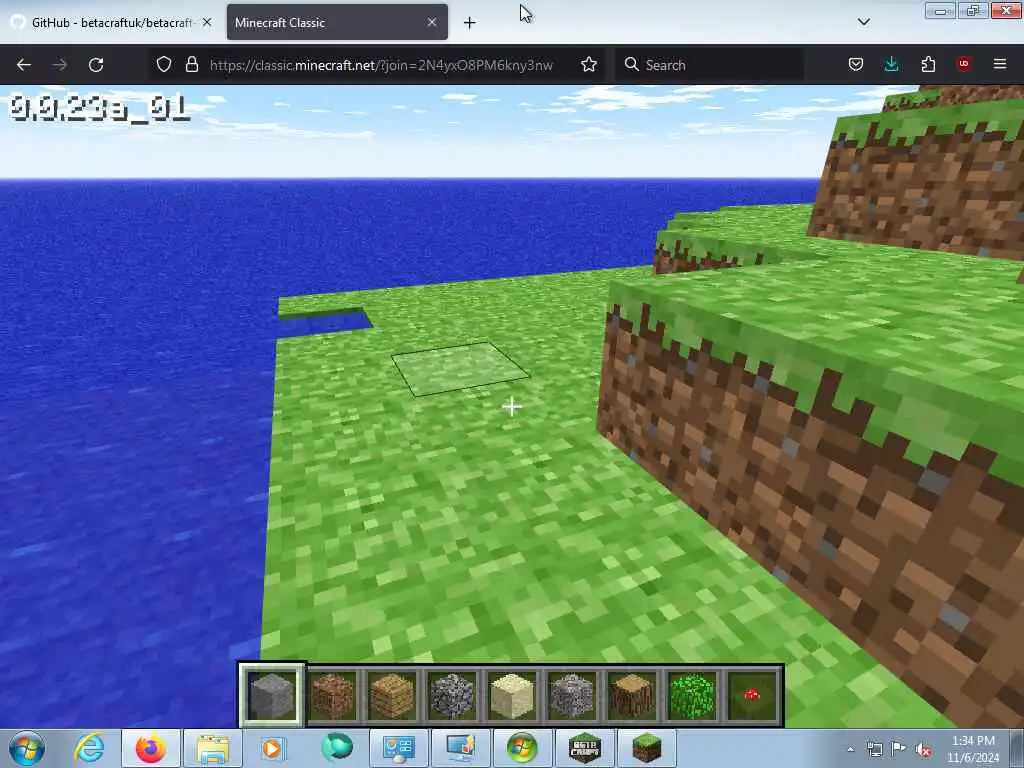Save page to Pocket

tap(856, 64)
